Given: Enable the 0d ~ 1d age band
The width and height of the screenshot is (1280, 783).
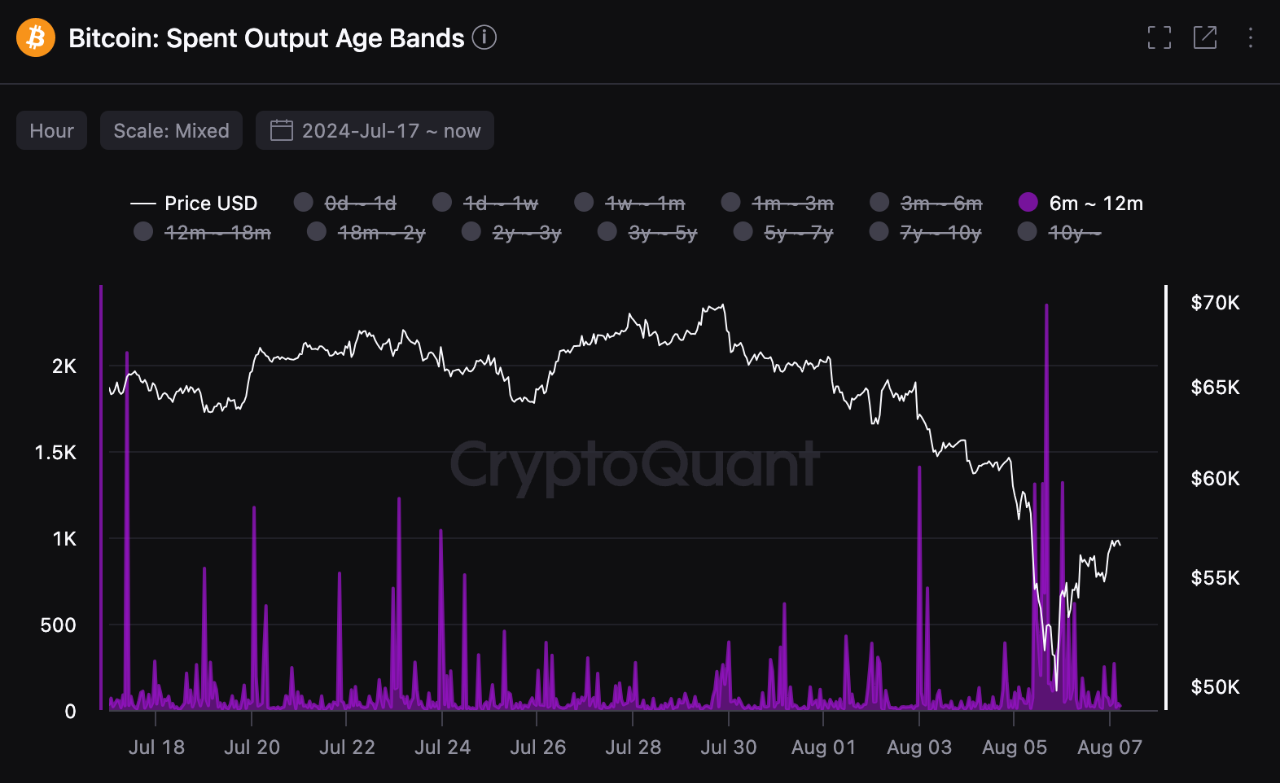Looking at the screenshot, I should click(303, 202).
